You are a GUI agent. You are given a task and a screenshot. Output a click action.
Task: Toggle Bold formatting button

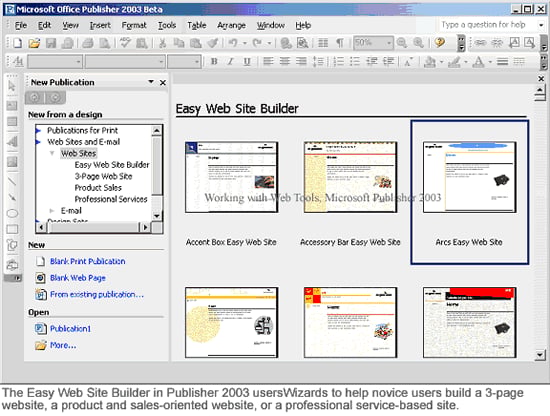tap(214, 62)
